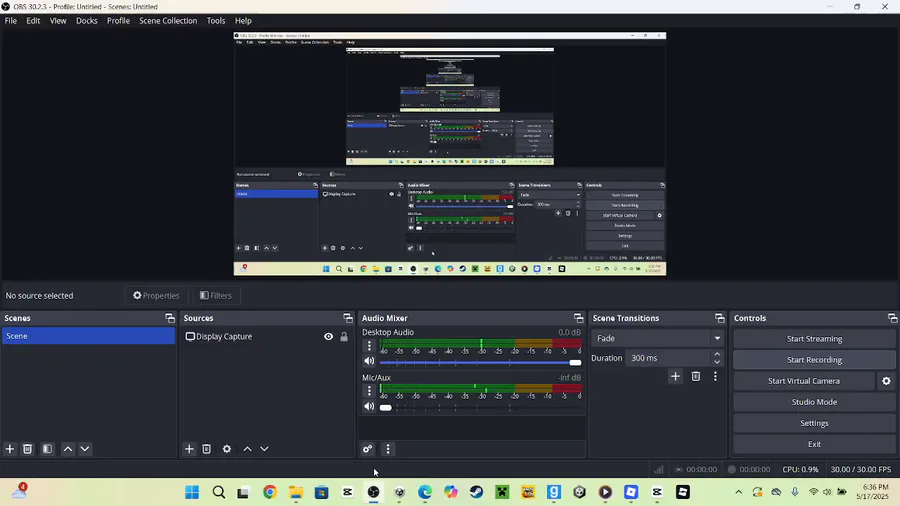Move source down arrow in Sources panel
This screenshot has width=900, height=506.
[x=264, y=449]
